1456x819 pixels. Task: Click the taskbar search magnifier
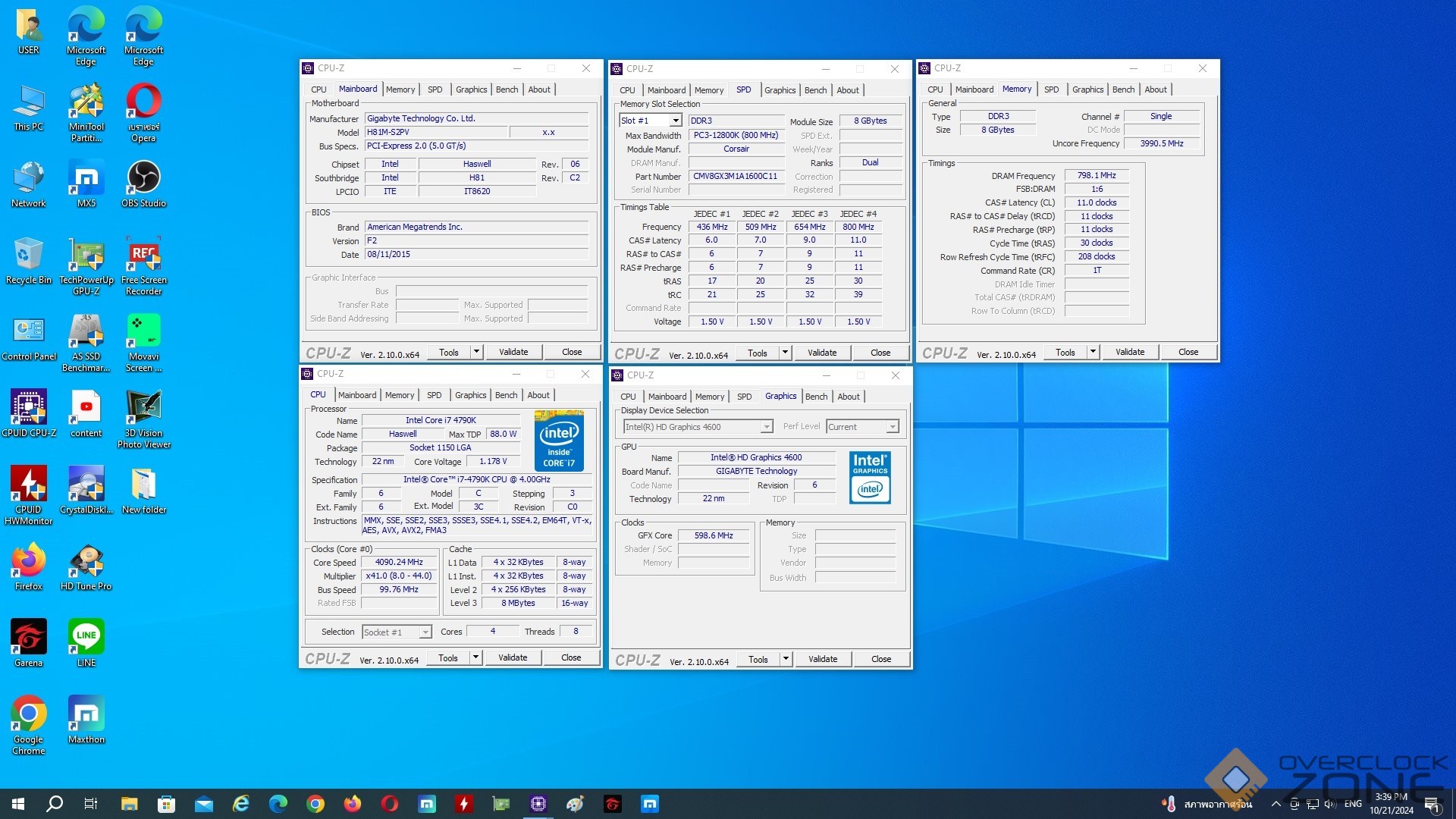tap(55, 804)
